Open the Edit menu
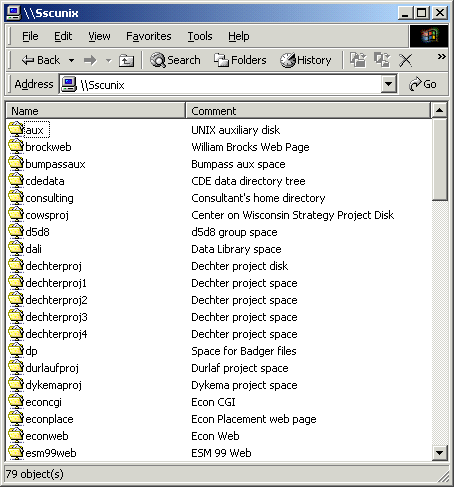The width and height of the screenshot is (454, 487). (63, 36)
